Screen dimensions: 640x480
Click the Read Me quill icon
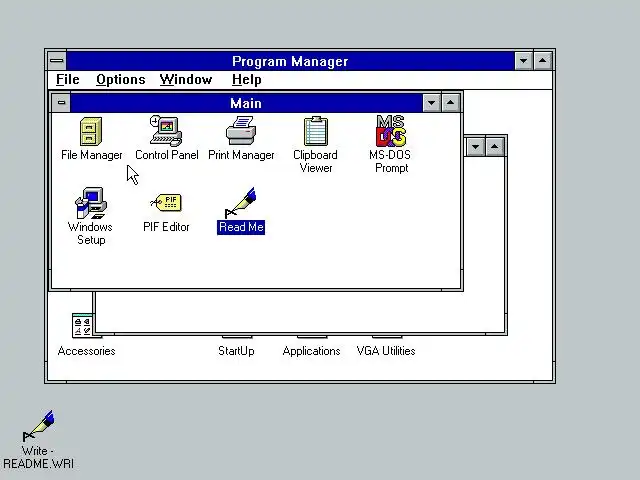point(241,203)
